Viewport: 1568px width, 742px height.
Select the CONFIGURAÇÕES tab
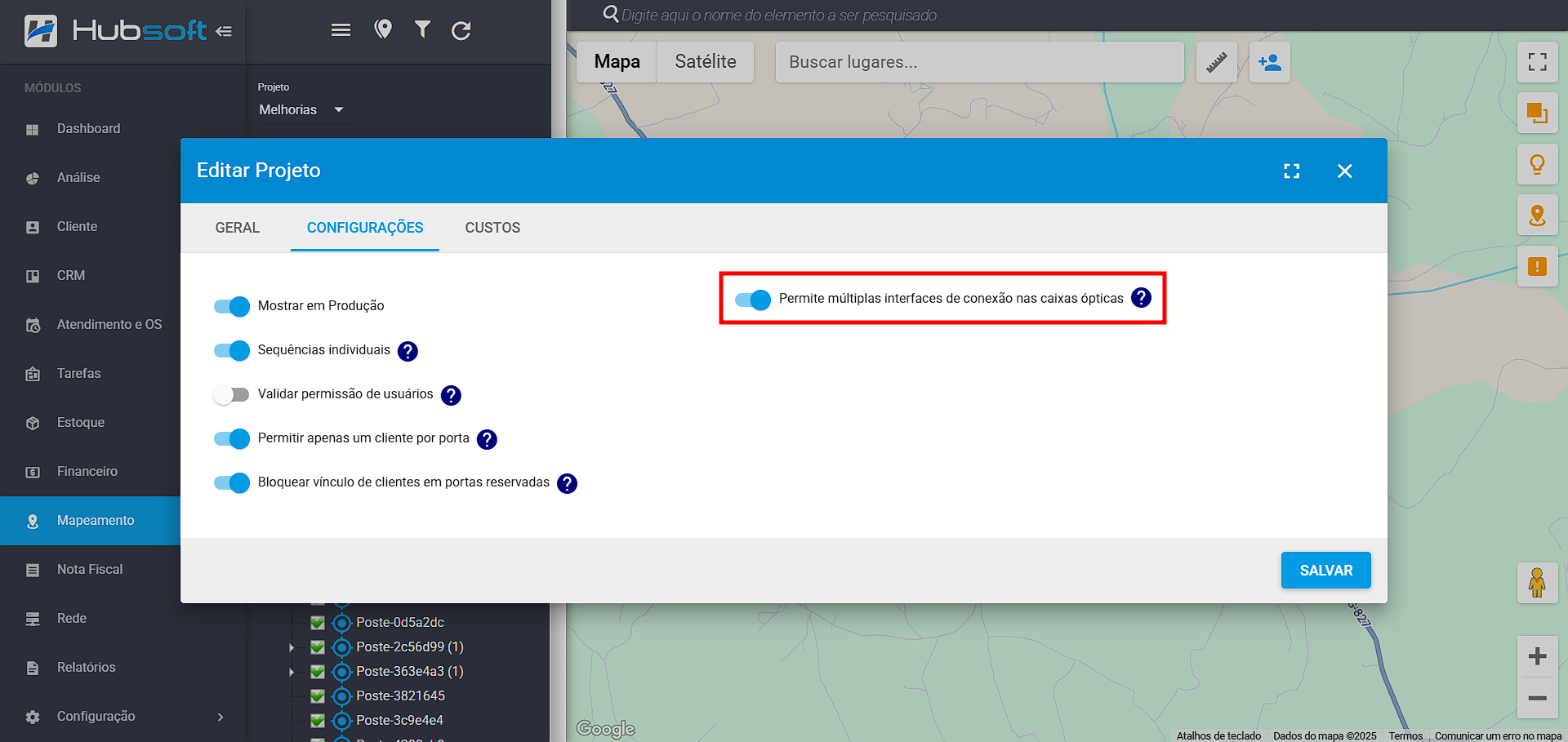[x=365, y=228]
